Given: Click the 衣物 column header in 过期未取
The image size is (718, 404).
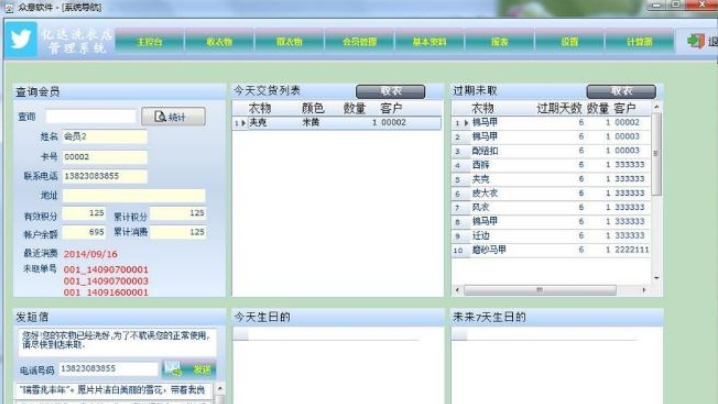Looking at the screenshot, I should [x=482, y=108].
